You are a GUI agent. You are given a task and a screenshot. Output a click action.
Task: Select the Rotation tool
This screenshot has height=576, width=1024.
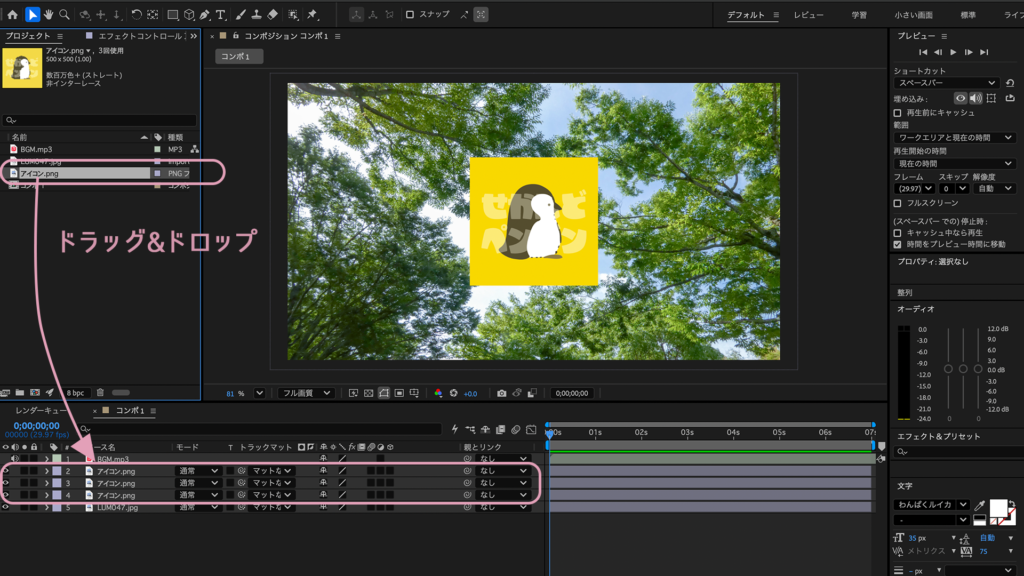[136, 14]
